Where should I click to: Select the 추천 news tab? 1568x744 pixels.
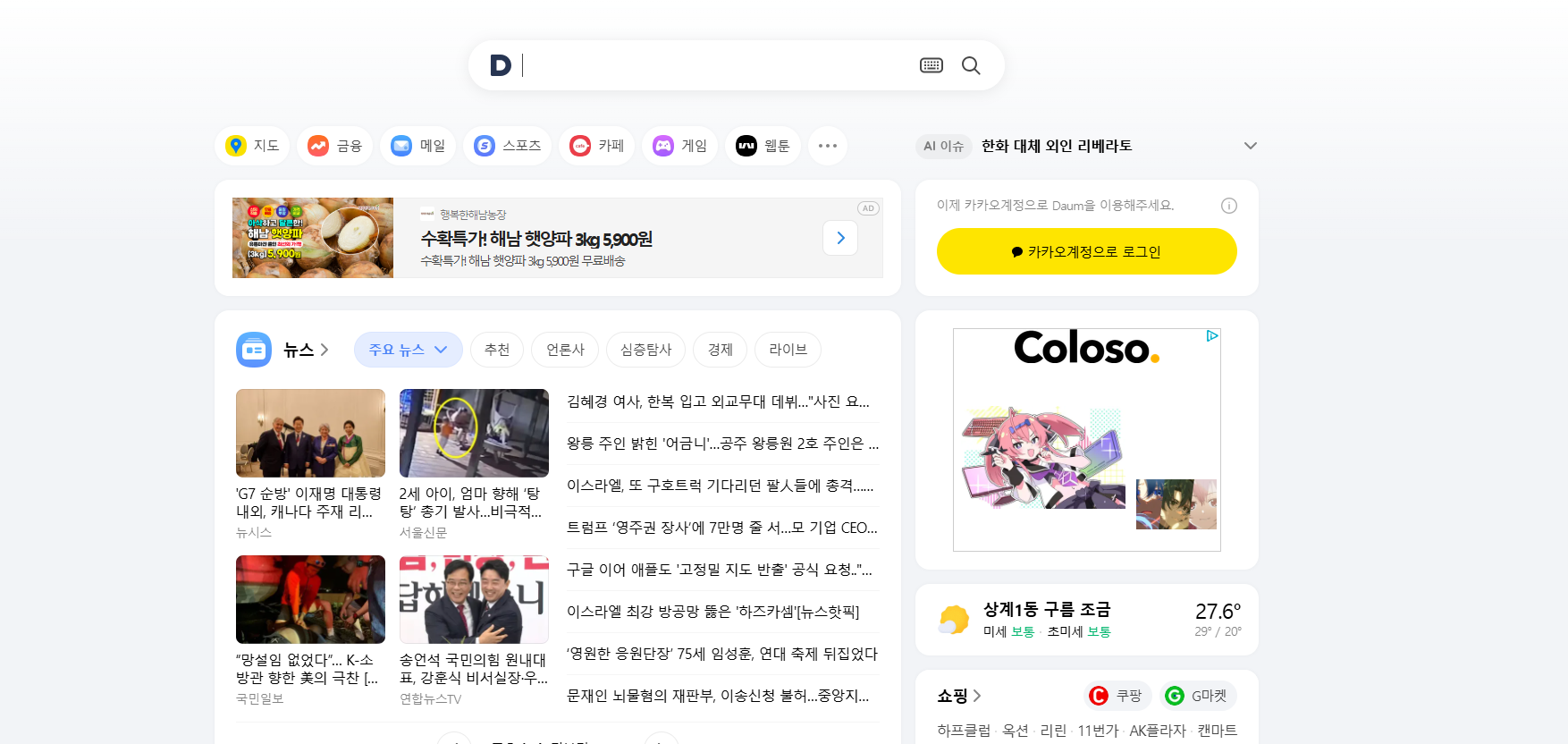(497, 350)
